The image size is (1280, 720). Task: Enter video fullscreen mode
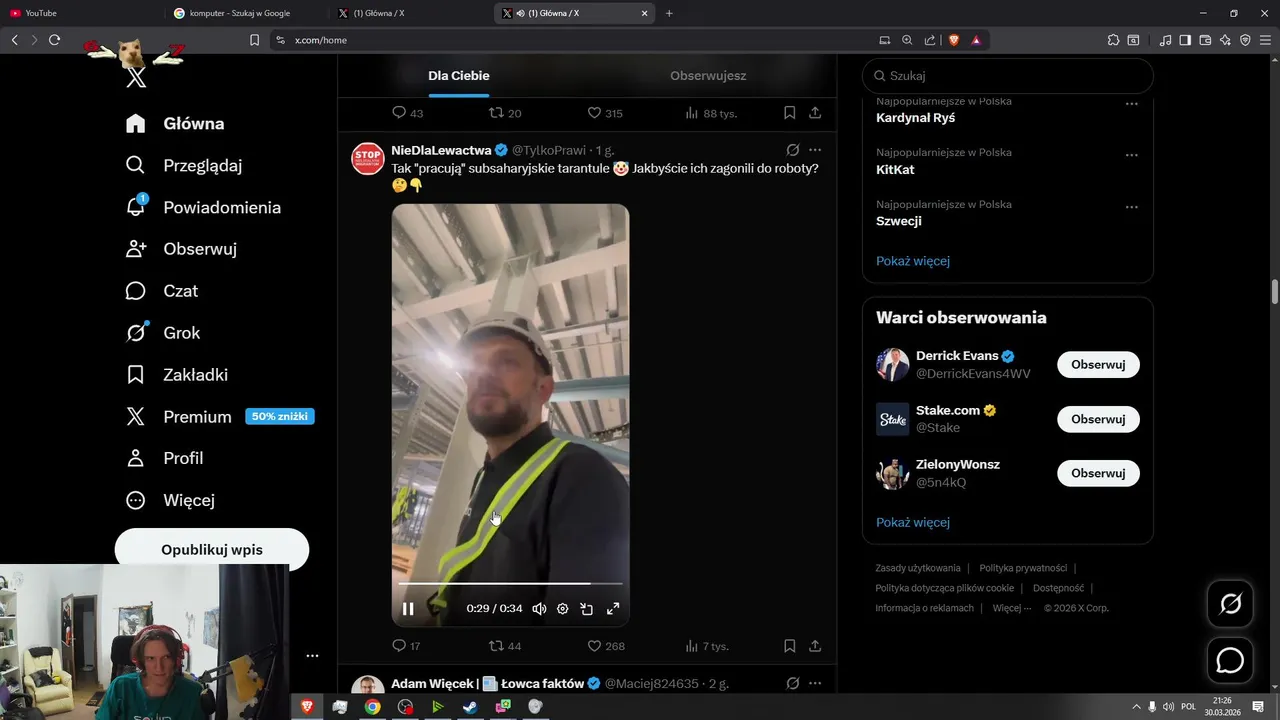[x=613, y=608]
